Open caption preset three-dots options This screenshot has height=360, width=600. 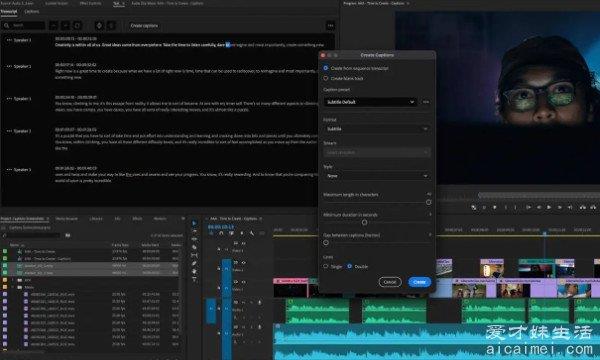pyautogui.click(x=426, y=102)
